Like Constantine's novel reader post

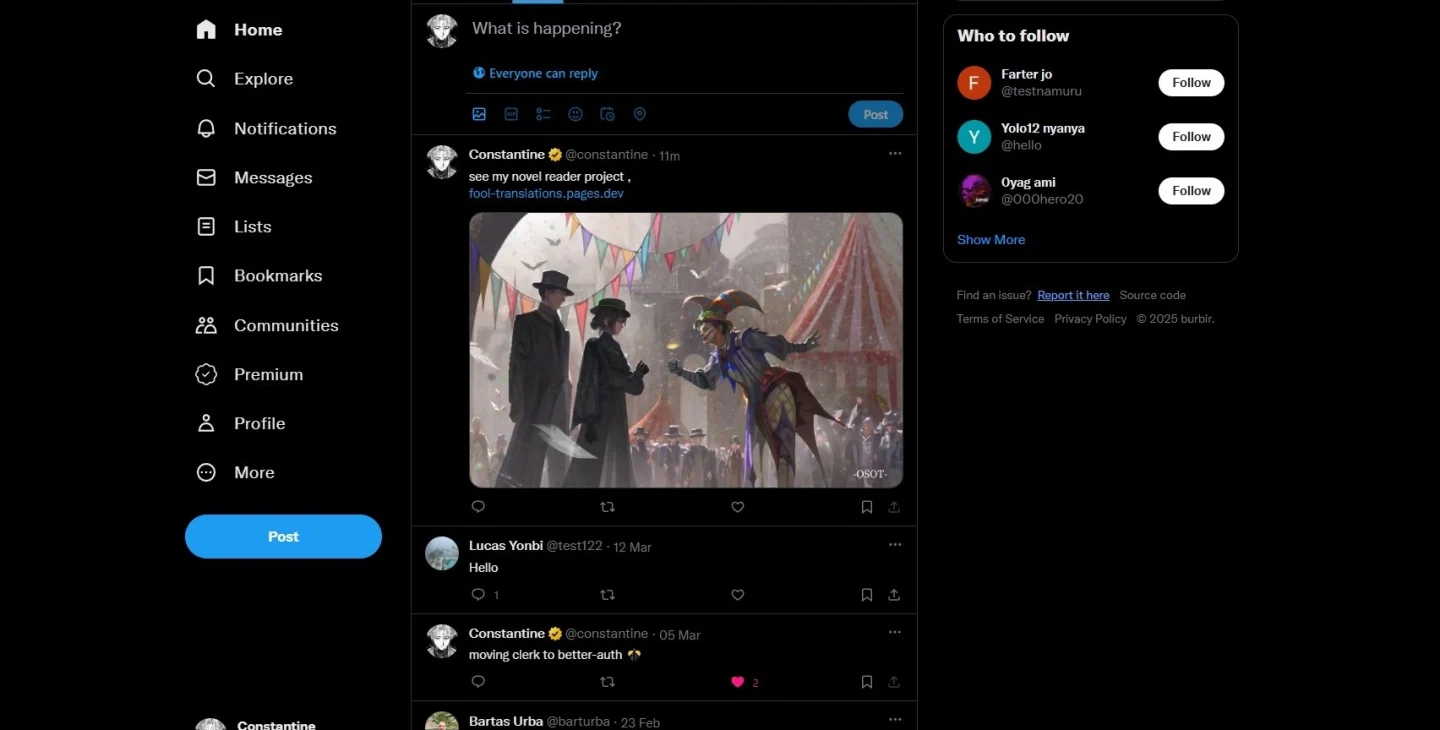coord(738,507)
